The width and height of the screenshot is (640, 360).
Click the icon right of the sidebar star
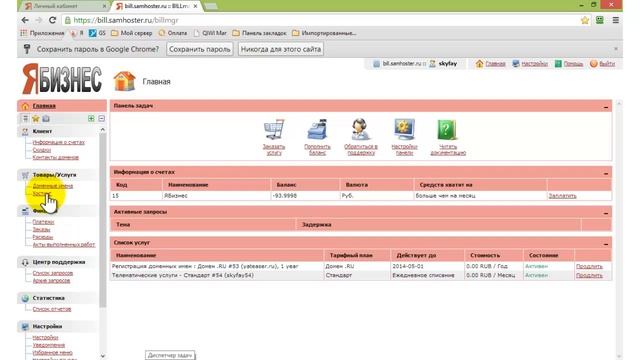pyautogui.click(x=46, y=118)
